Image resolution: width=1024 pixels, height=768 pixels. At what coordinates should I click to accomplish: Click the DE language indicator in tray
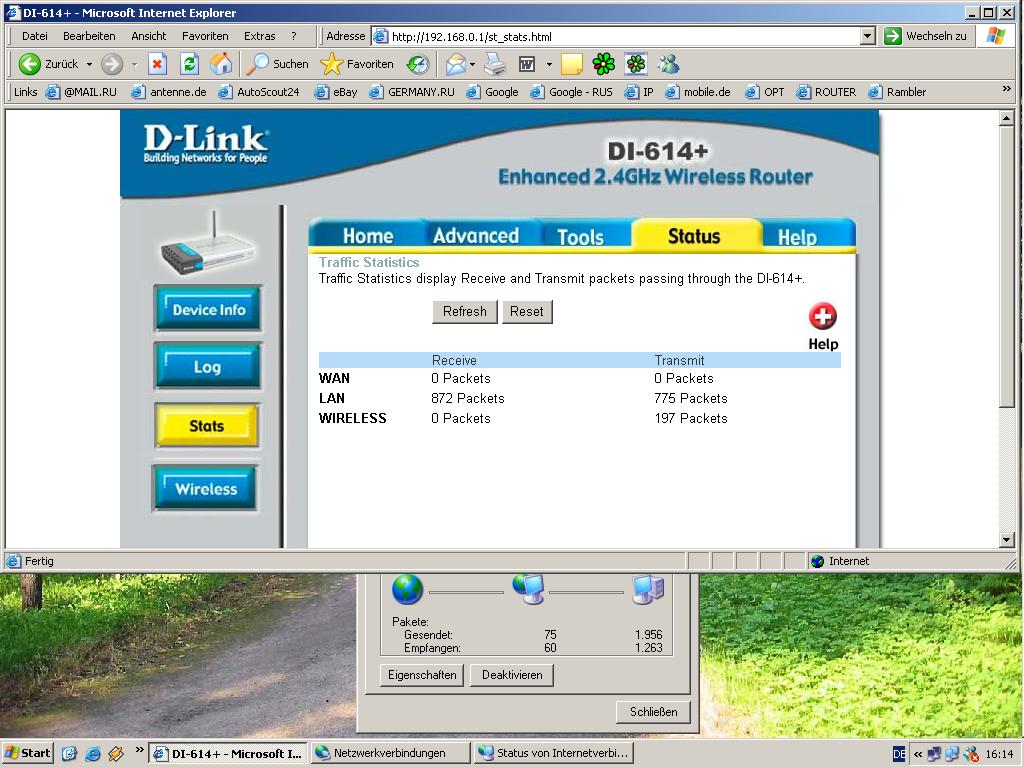click(899, 754)
